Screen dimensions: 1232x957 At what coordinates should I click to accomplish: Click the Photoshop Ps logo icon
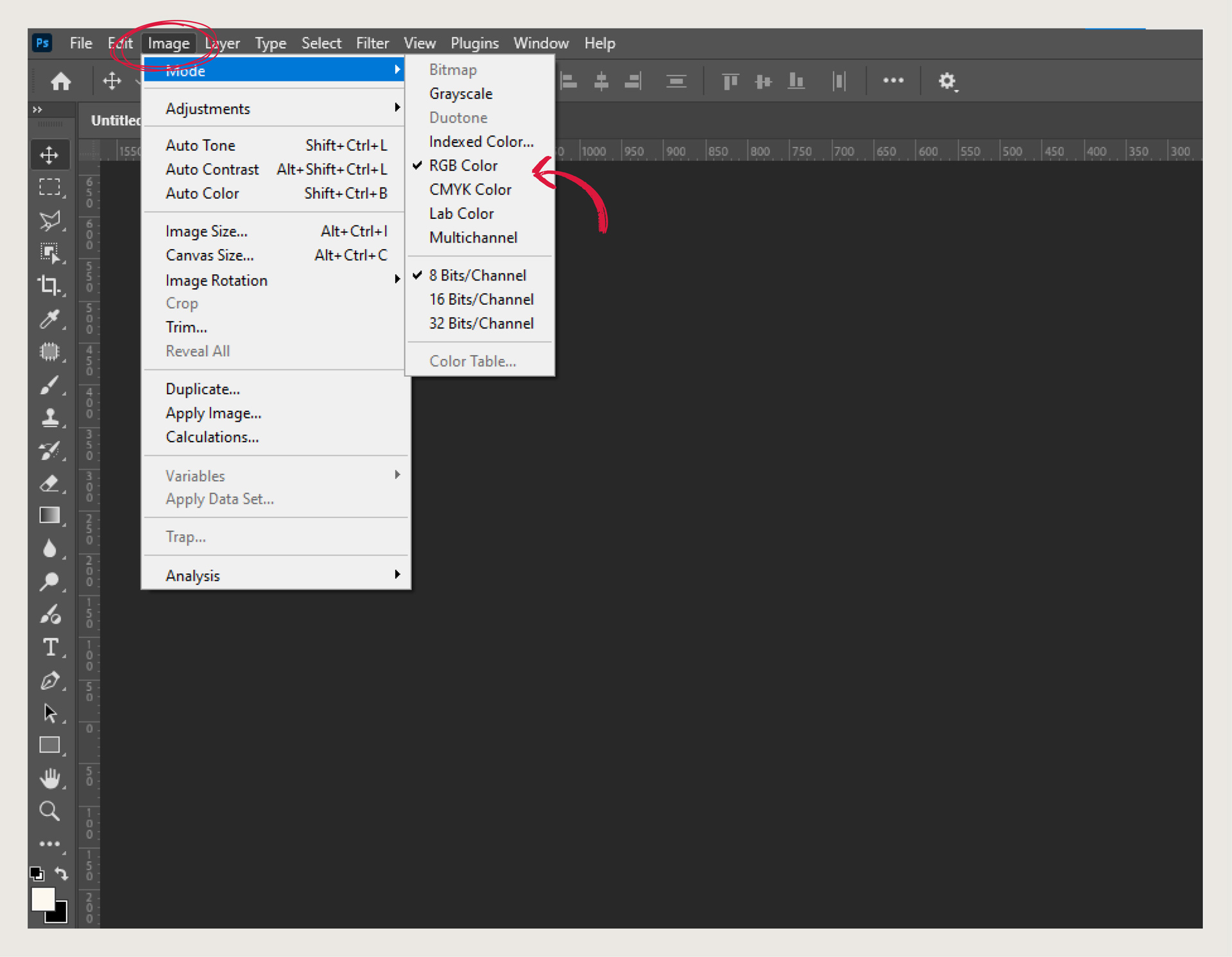(x=42, y=43)
